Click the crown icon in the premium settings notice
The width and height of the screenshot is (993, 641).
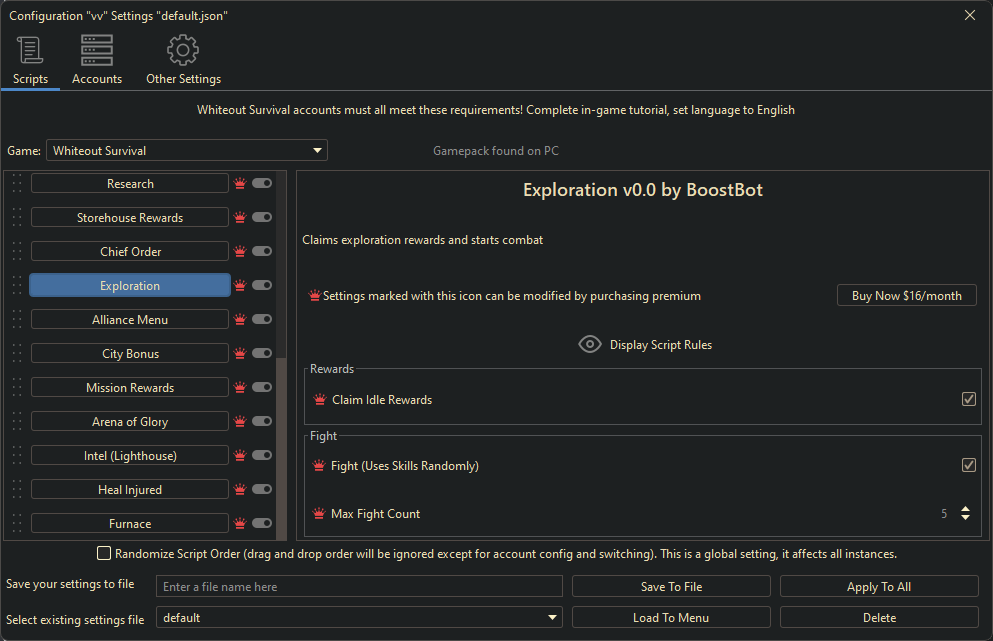tap(314, 296)
